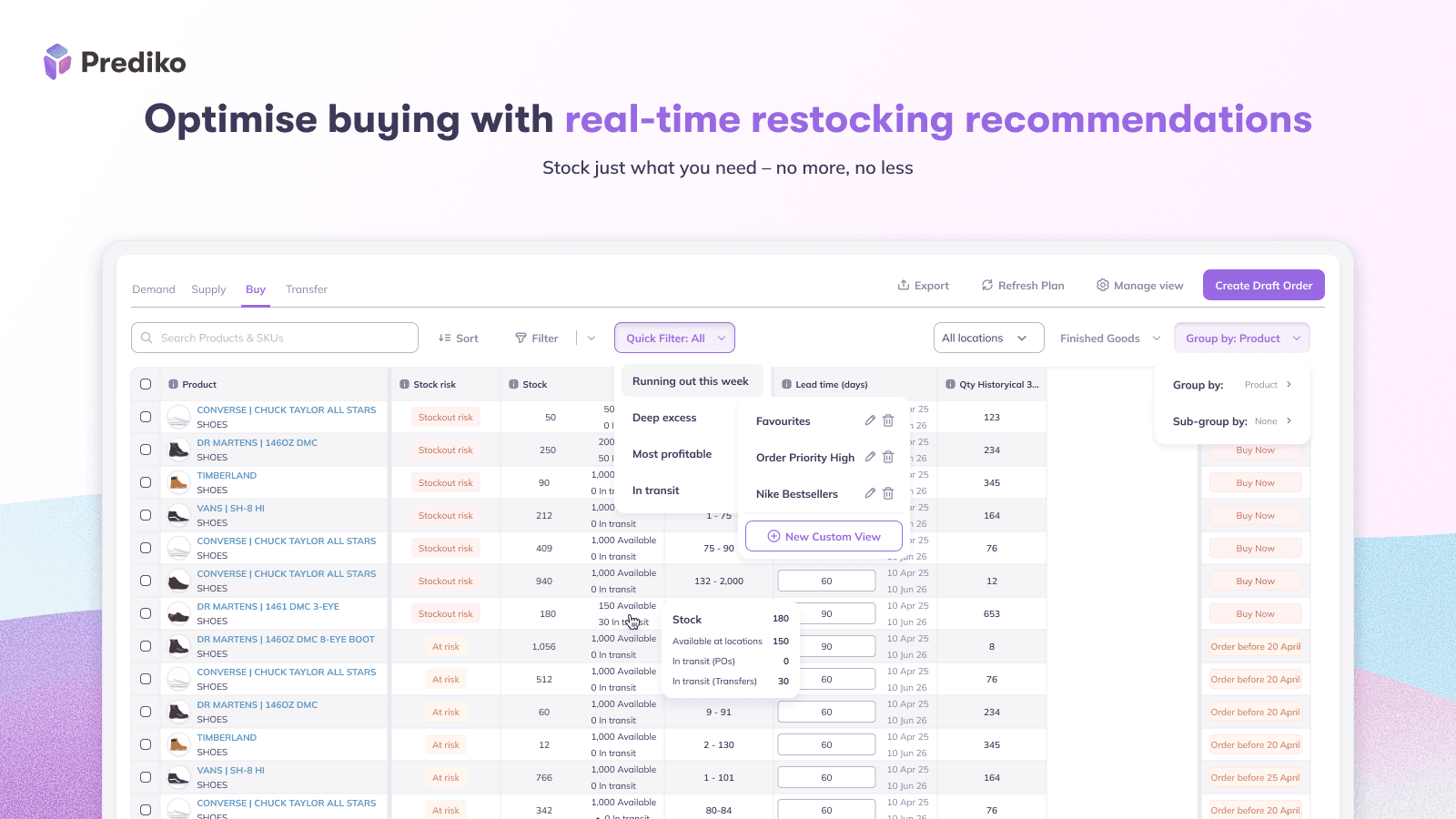The height and width of the screenshot is (819, 1456).
Task: Check the VANS SH-8 HI row with stock 212
Action: click(146, 515)
